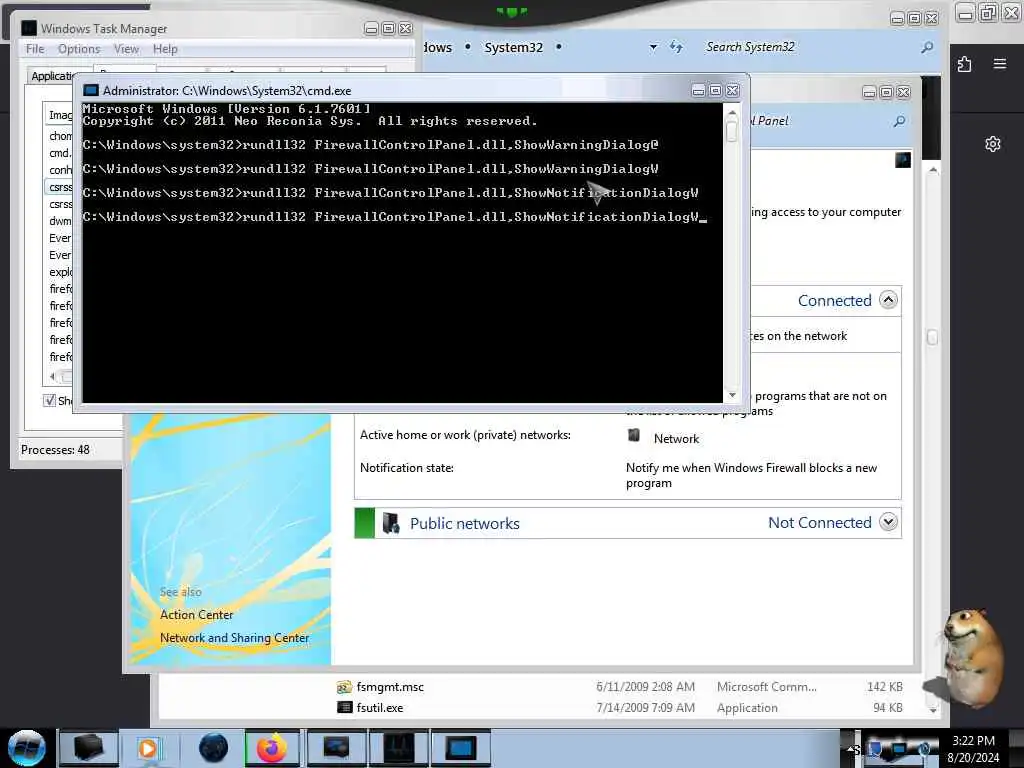Viewport: 1024px width, 768px height.
Task: Switch to the Applications tab in Task Manager
Action: [50, 76]
